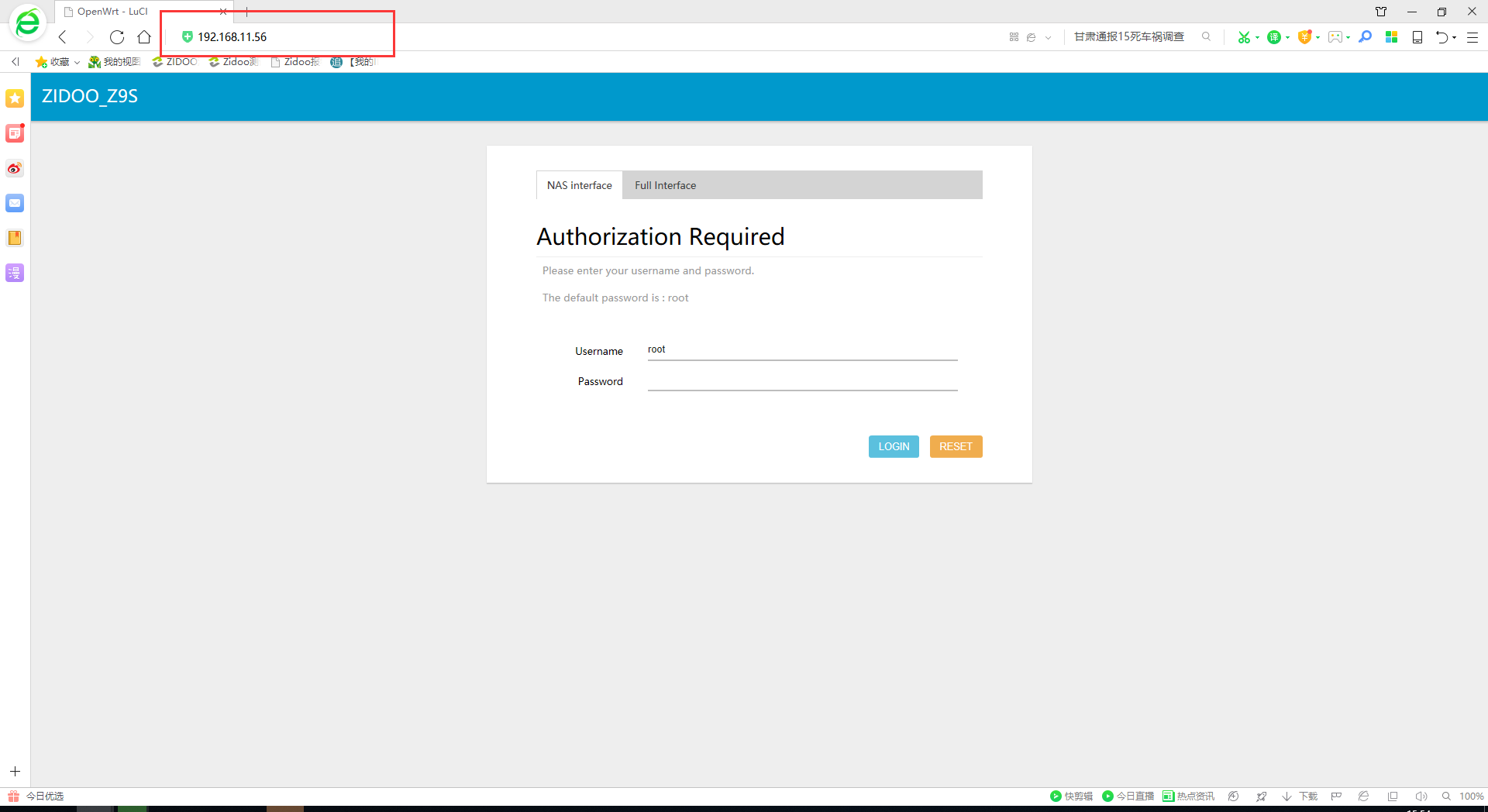Click the yellow favorites star sidebar icon

coord(15,98)
